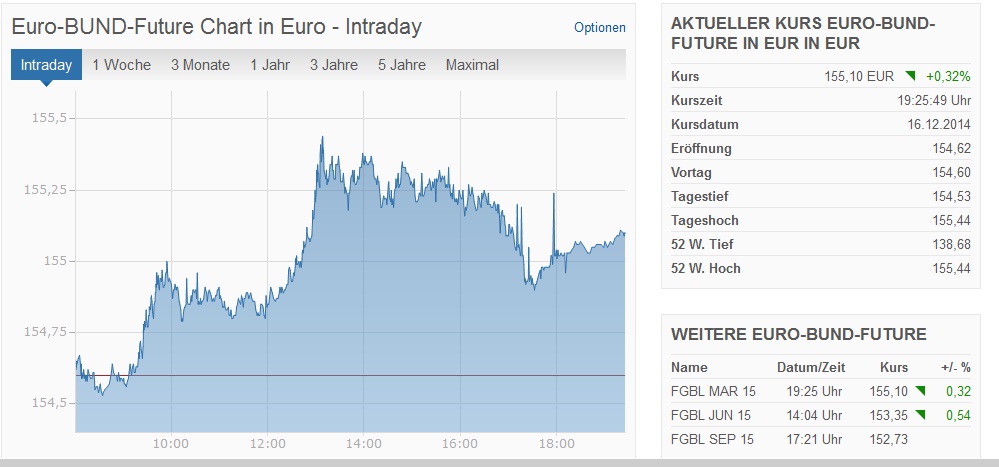This screenshot has width=999, height=467.
Task: Show the 1 Jahr chart view
Action: [x=270, y=65]
